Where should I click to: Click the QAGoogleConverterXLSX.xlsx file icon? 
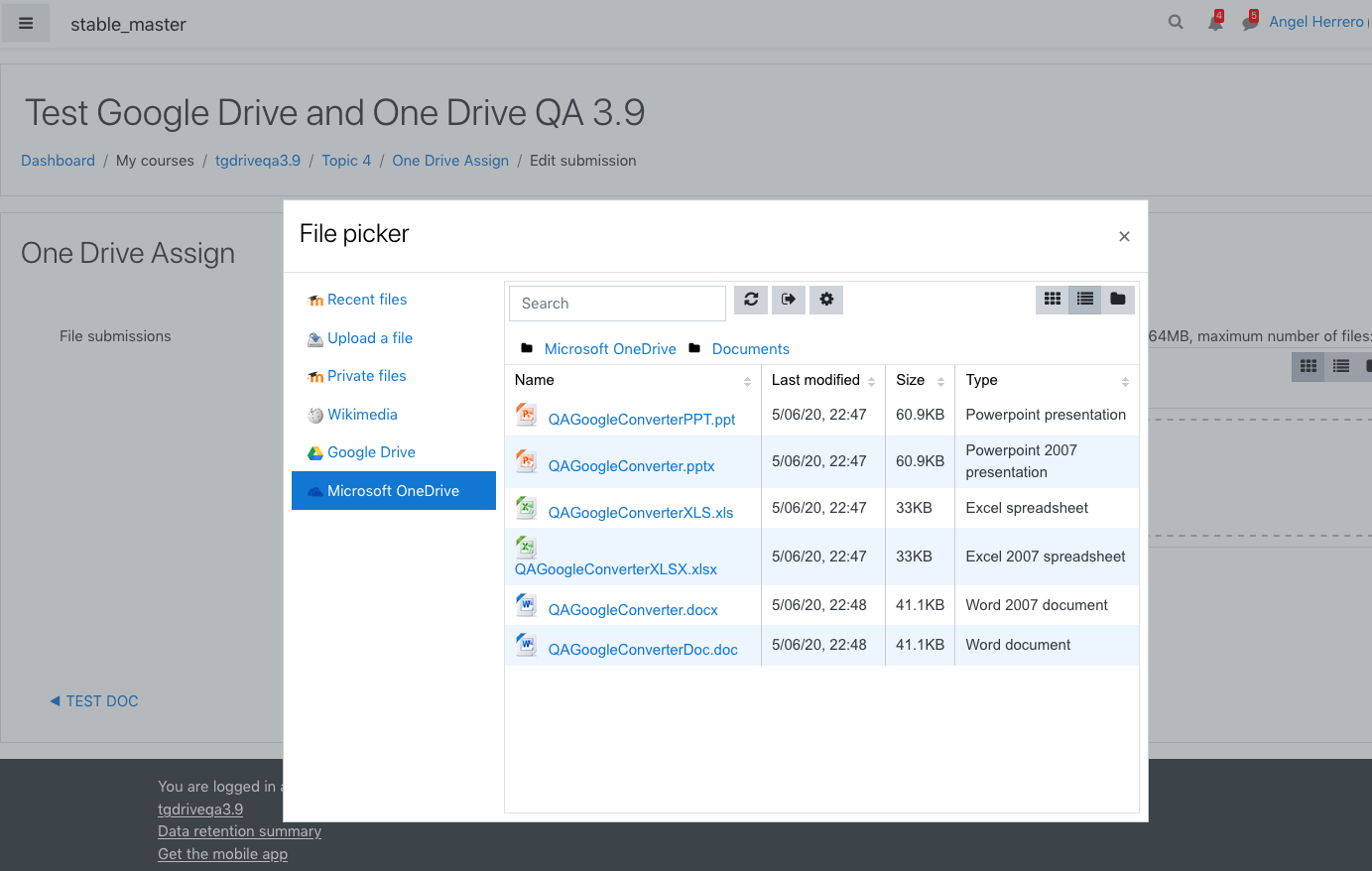click(x=527, y=546)
